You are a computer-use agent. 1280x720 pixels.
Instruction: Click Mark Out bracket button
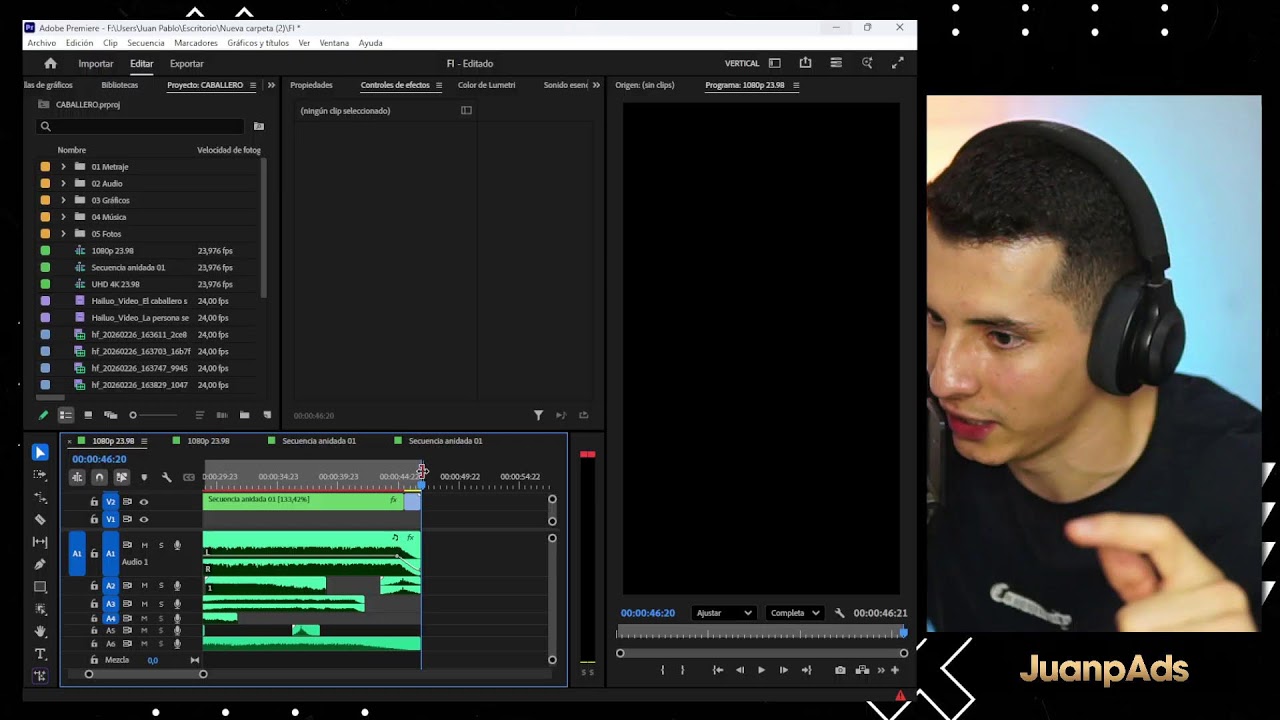click(682, 670)
